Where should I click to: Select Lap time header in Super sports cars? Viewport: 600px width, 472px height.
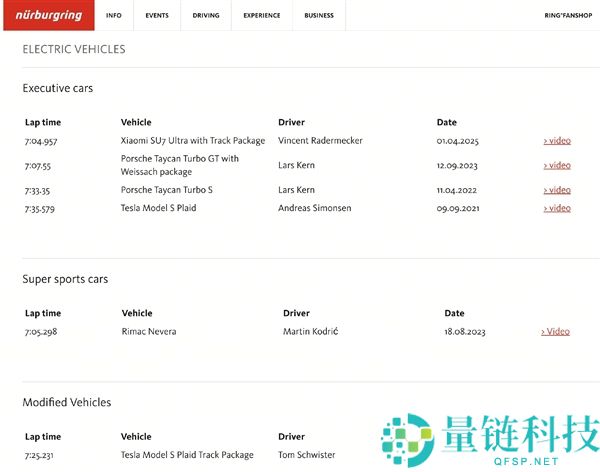tap(43, 314)
